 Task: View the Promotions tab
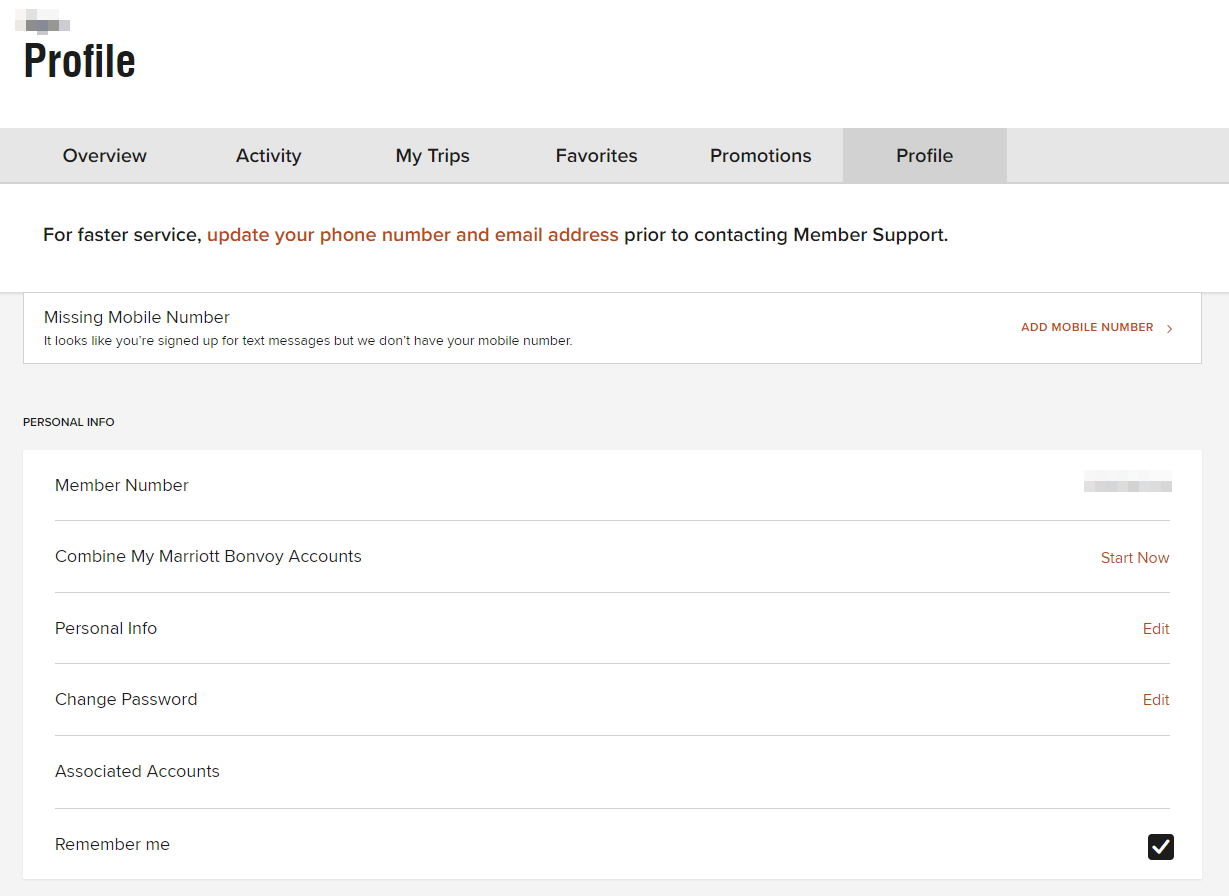click(761, 156)
